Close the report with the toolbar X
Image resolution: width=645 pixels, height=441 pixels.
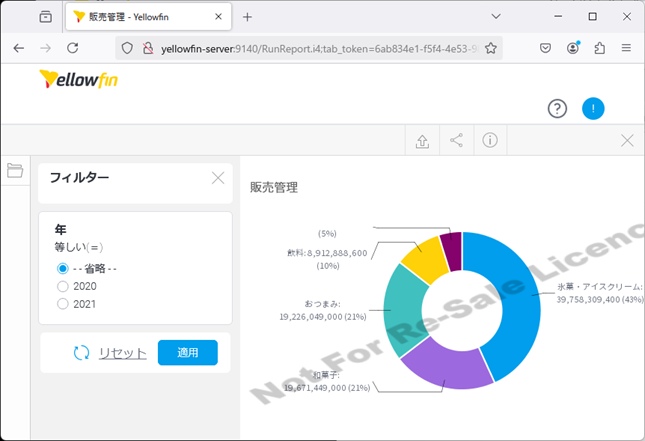(627, 141)
